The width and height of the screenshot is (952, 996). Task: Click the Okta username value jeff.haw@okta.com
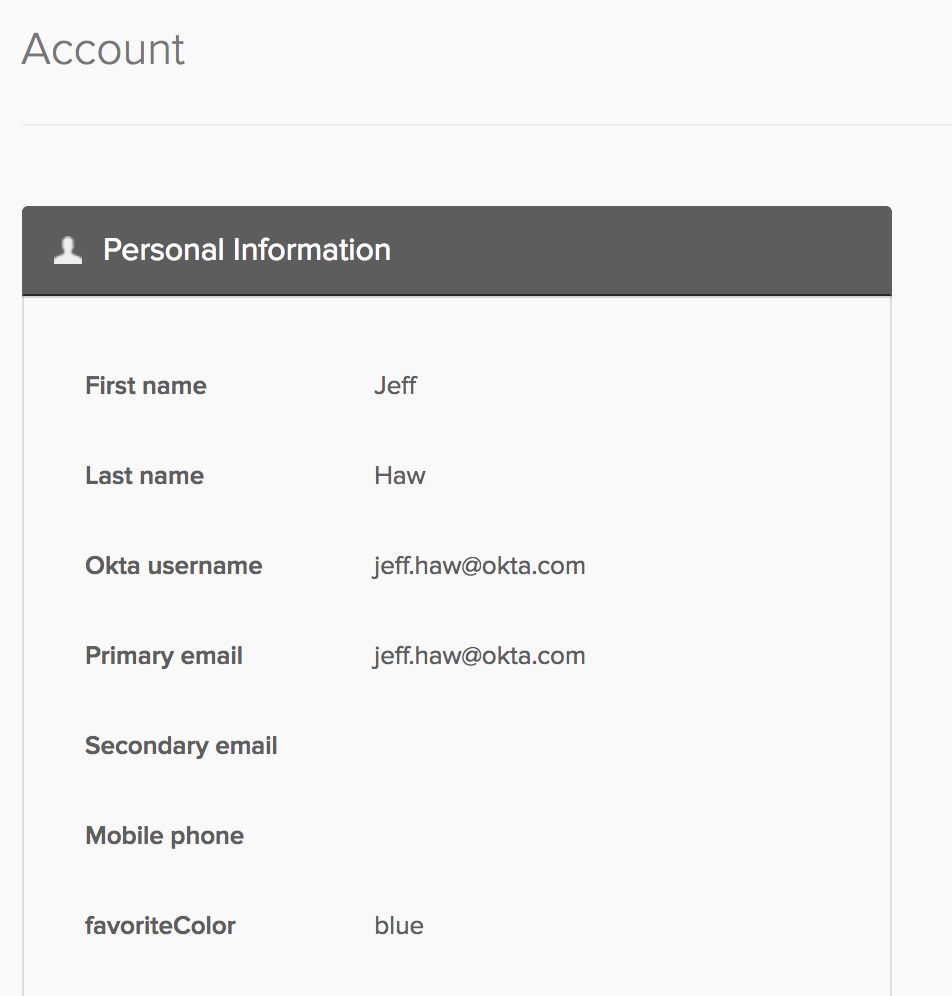(479, 566)
